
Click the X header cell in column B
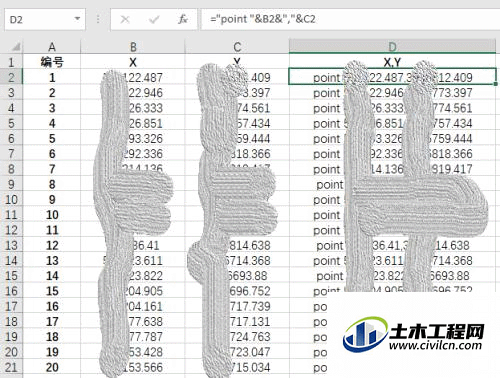(133, 62)
